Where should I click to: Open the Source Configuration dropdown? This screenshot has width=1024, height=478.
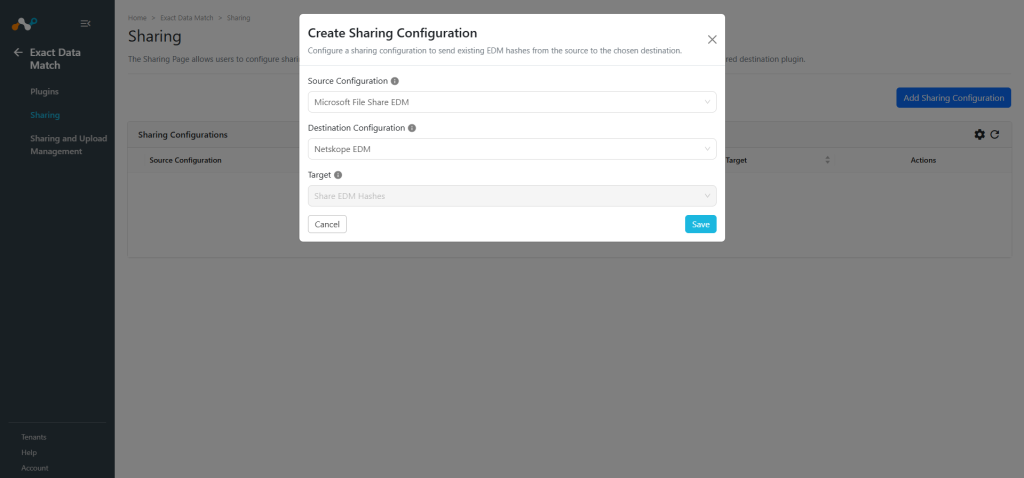[512, 102]
